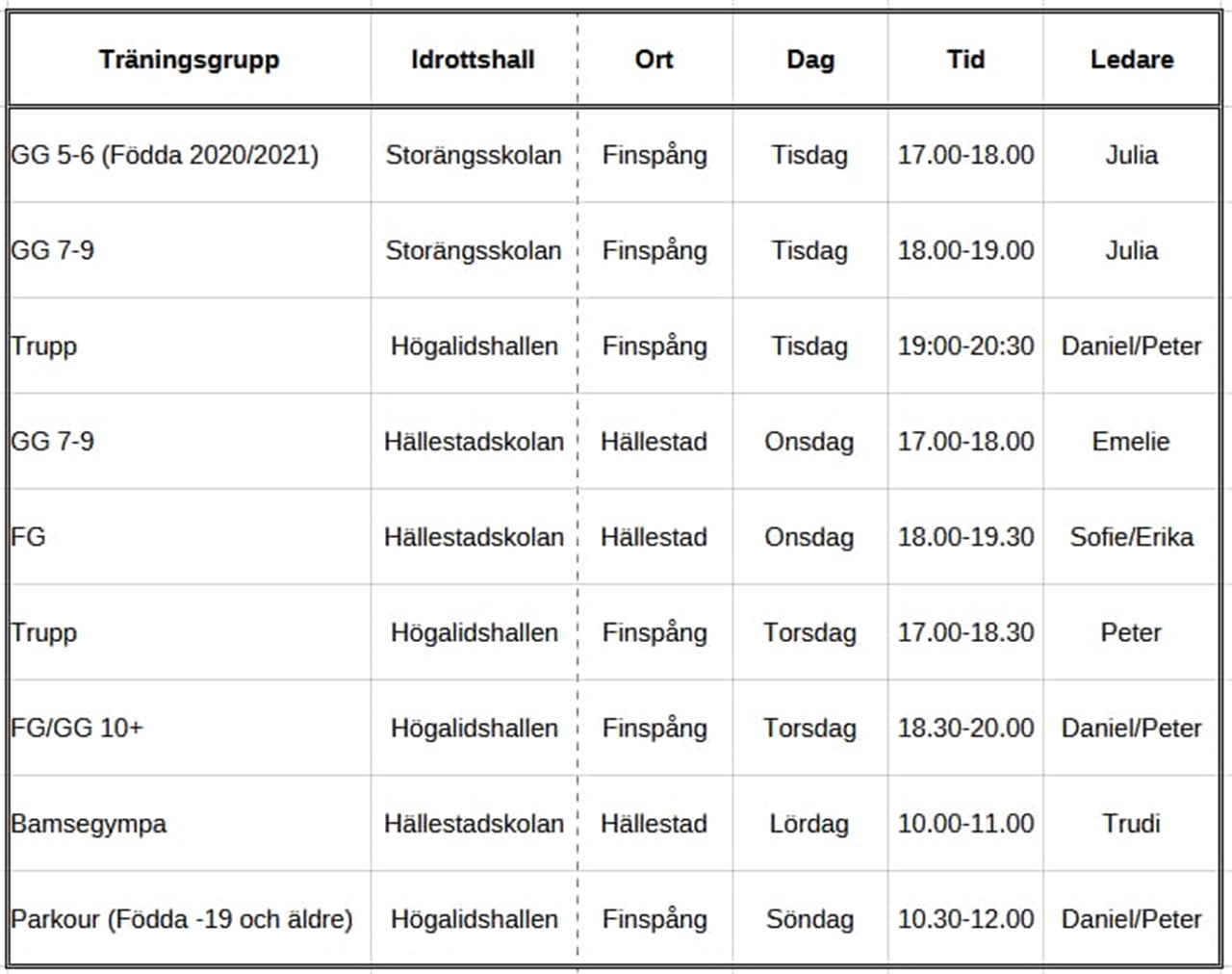
Task: Click the FG/GG 10+ cell
Action: (190, 728)
